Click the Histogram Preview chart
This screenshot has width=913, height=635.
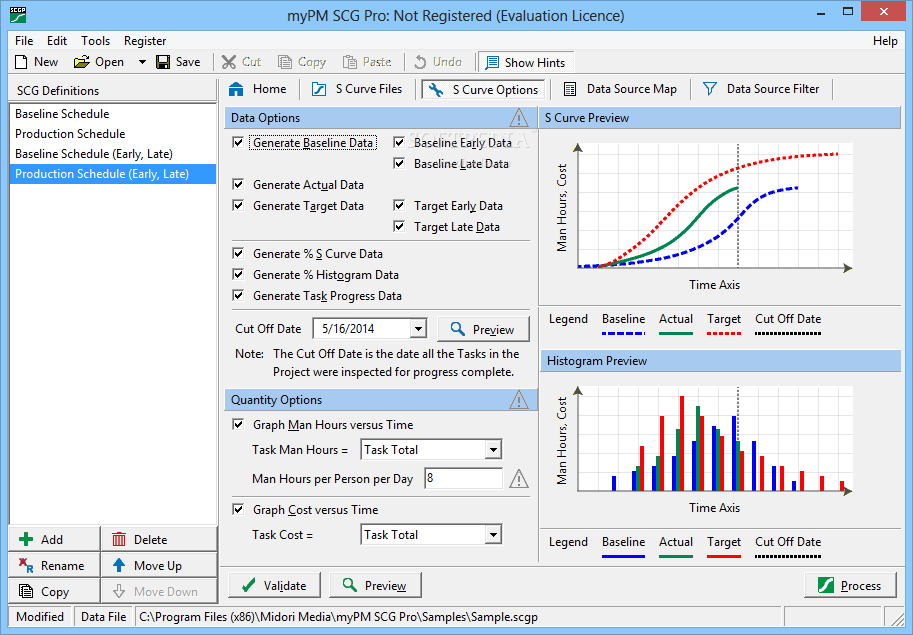click(x=714, y=441)
